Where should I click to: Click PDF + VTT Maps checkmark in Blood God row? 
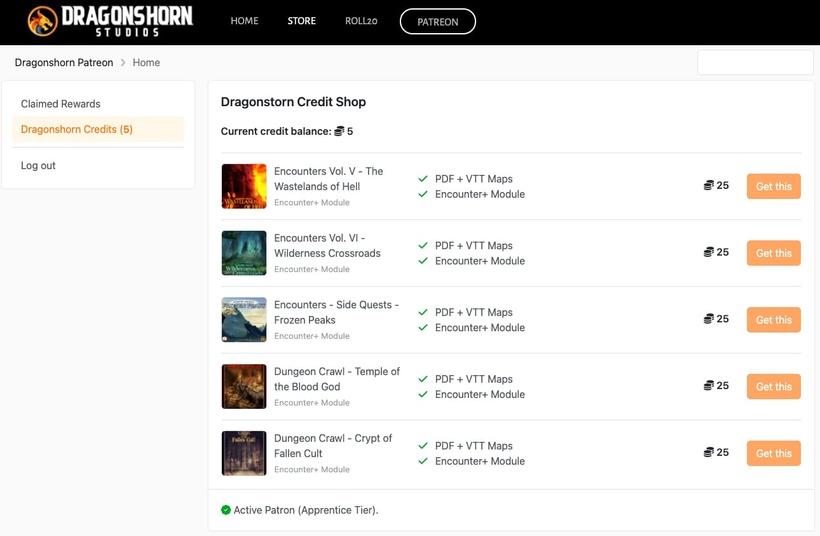pyautogui.click(x=423, y=379)
